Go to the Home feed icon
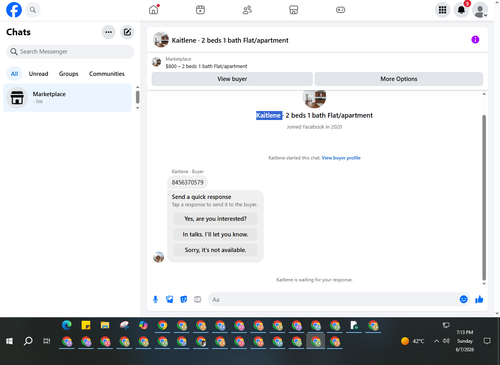 154,10
